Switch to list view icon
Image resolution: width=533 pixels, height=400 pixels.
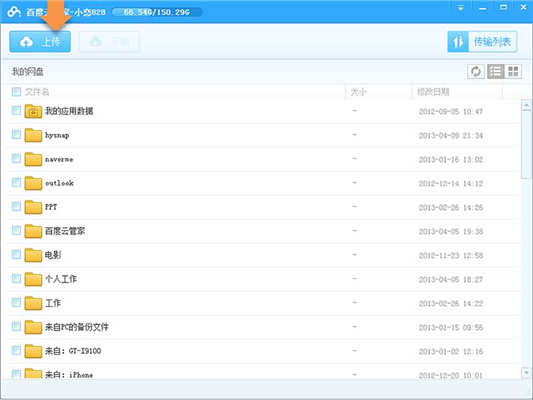tap(496, 71)
